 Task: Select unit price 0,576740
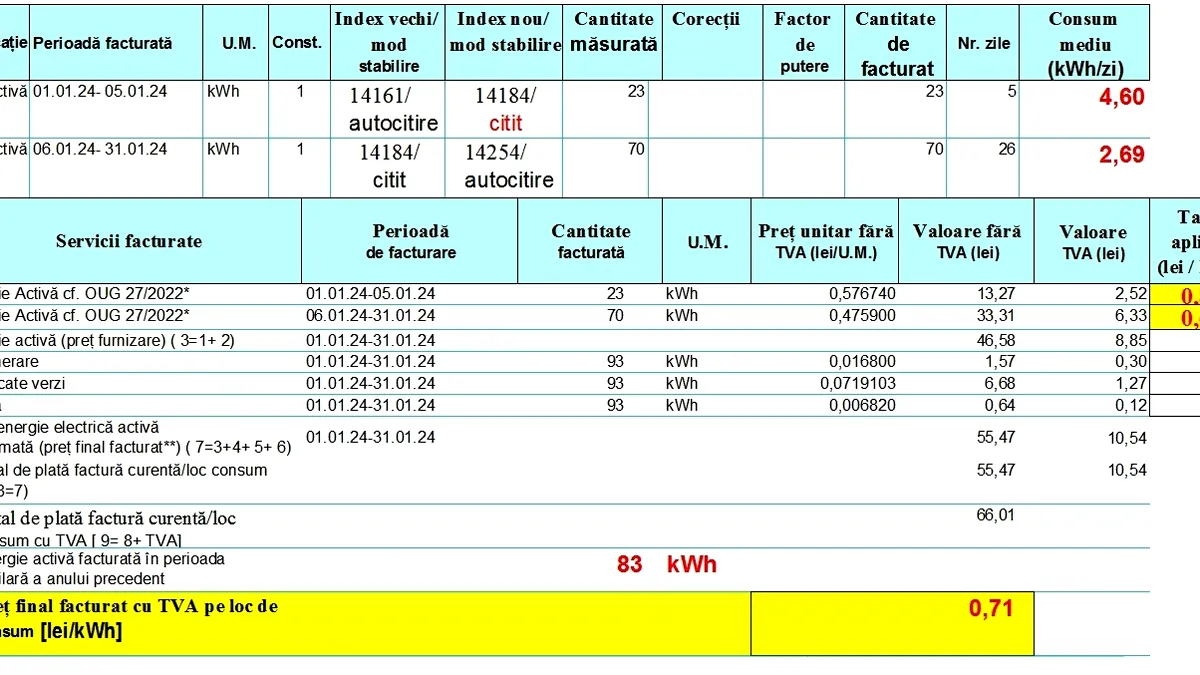tap(863, 293)
